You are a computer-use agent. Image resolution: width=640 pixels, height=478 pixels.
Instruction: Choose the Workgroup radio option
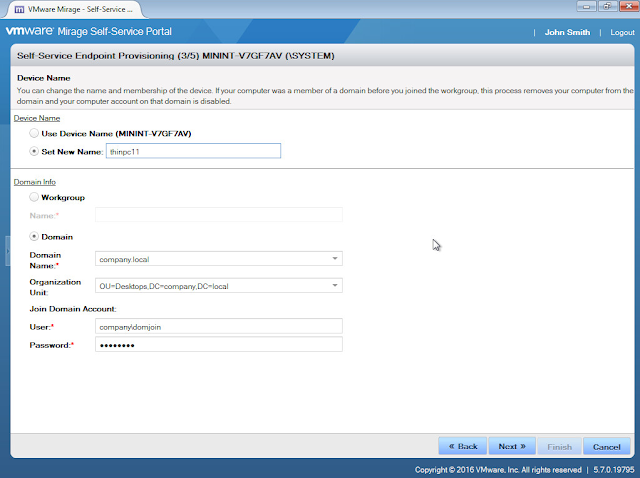pyautogui.click(x=34, y=197)
